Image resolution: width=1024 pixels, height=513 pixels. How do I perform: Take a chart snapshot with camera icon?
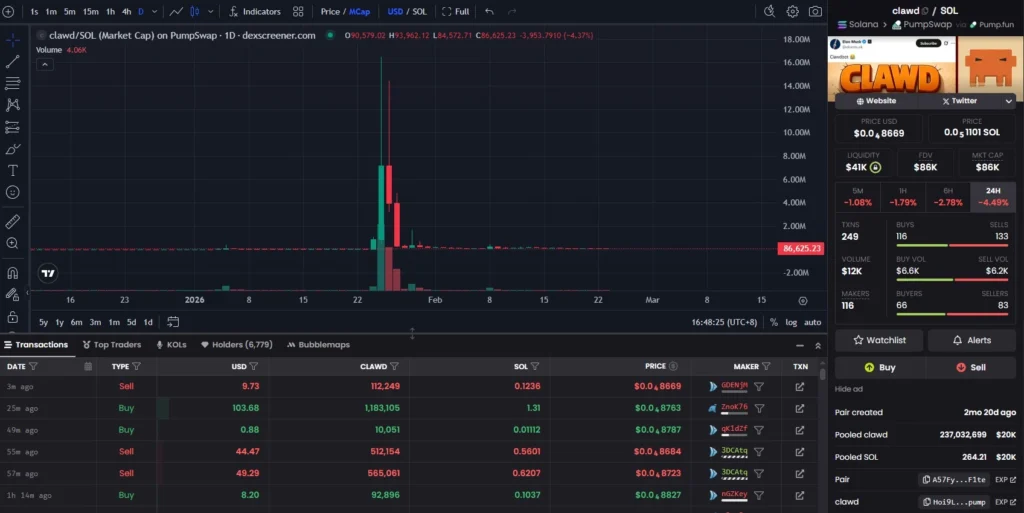(815, 11)
